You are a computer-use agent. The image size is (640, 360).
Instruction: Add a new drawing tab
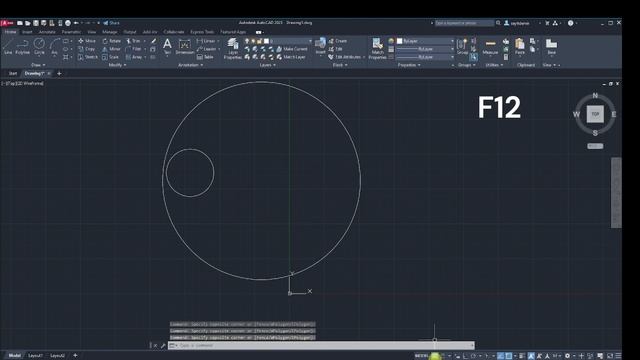click(x=59, y=73)
